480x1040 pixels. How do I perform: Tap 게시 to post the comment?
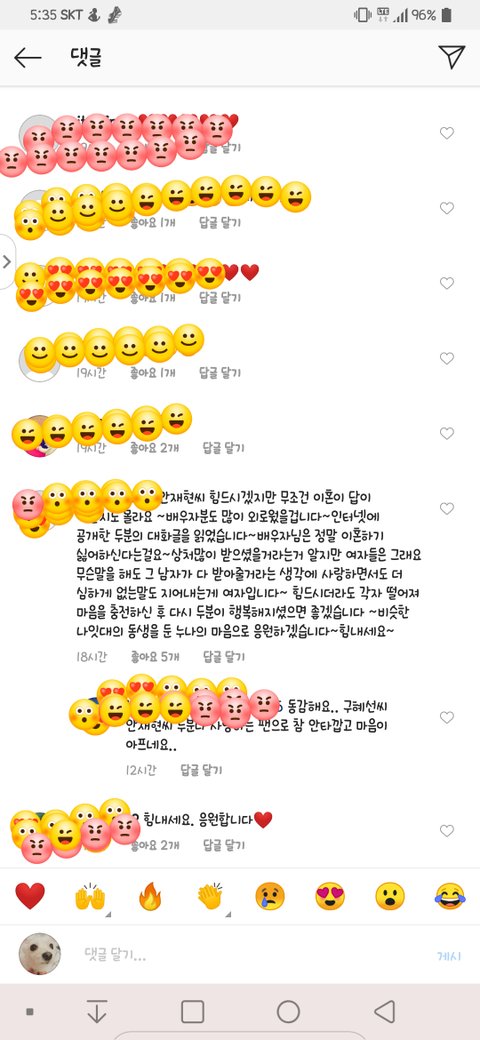[x=449, y=956]
